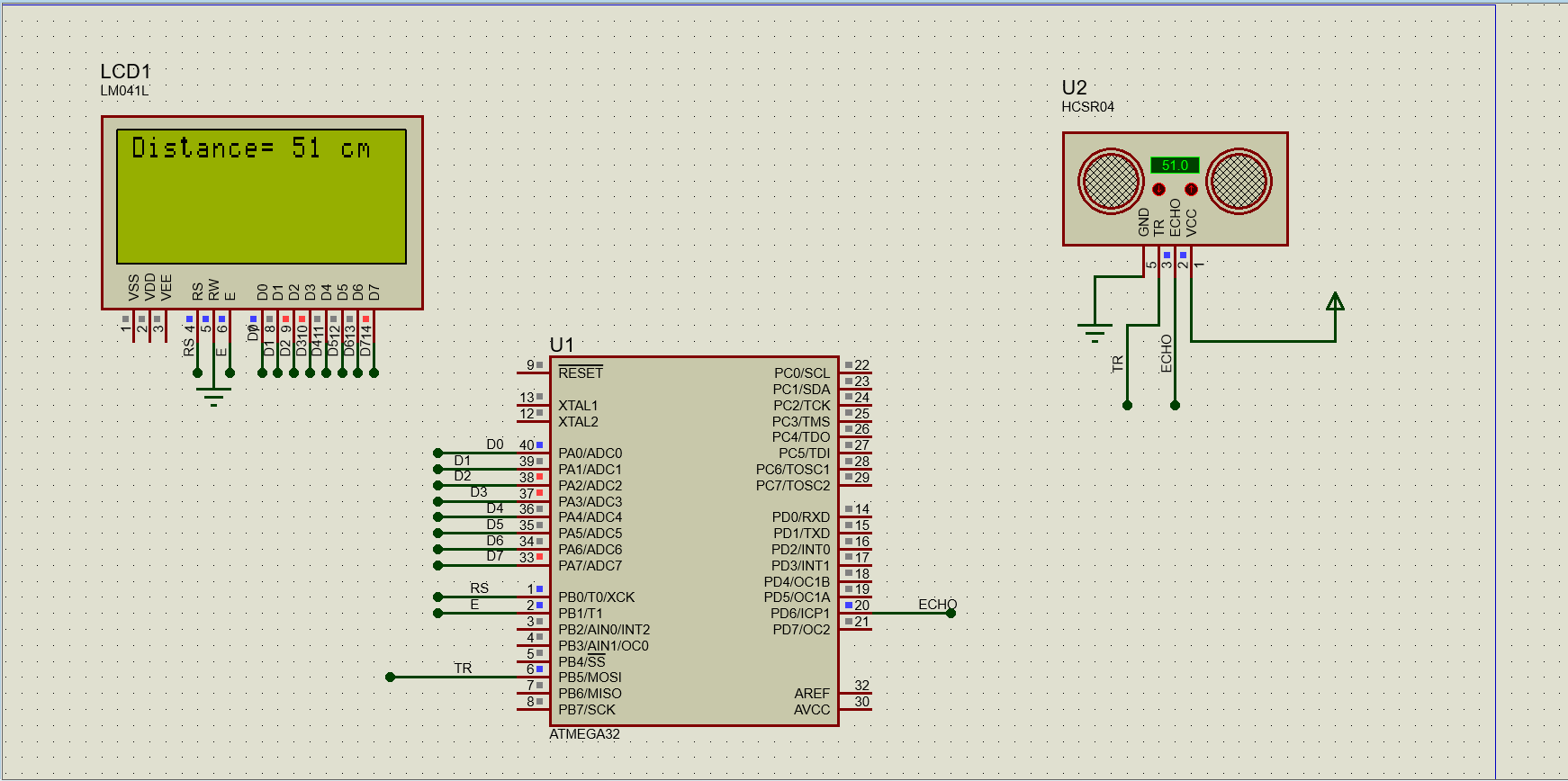Image resolution: width=1568 pixels, height=781 pixels.
Task: Click the PC7/TOSC2 pin label
Action: [x=793, y=486]
